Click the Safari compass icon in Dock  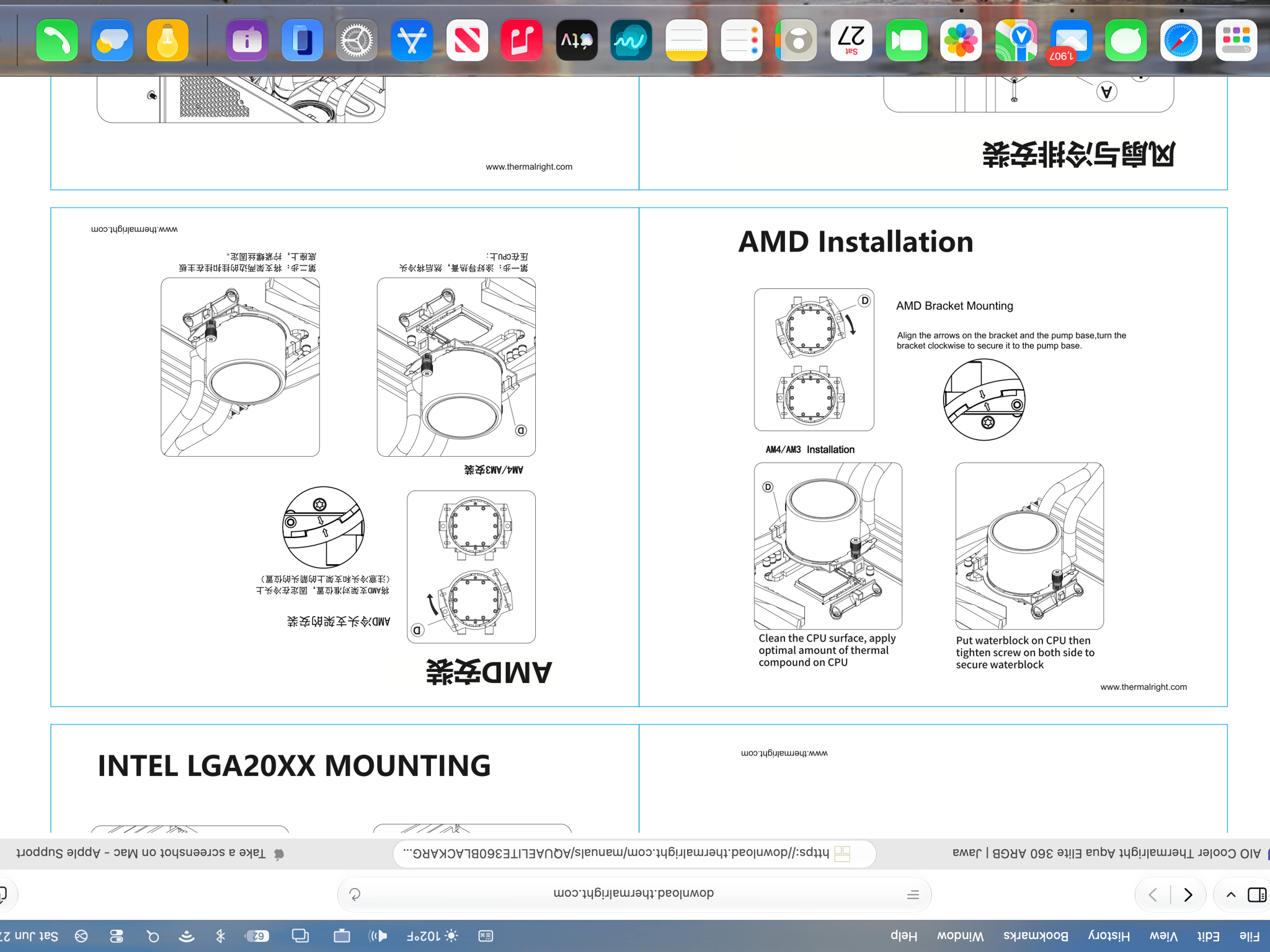(x=1181, y=41)
